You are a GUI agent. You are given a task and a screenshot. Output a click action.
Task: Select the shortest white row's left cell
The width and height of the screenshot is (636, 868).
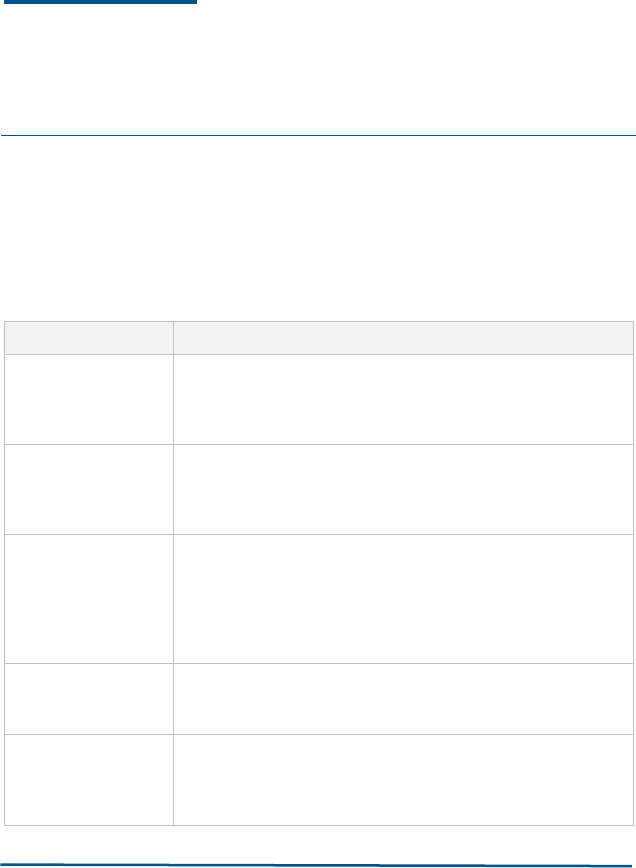click(89, 699)
